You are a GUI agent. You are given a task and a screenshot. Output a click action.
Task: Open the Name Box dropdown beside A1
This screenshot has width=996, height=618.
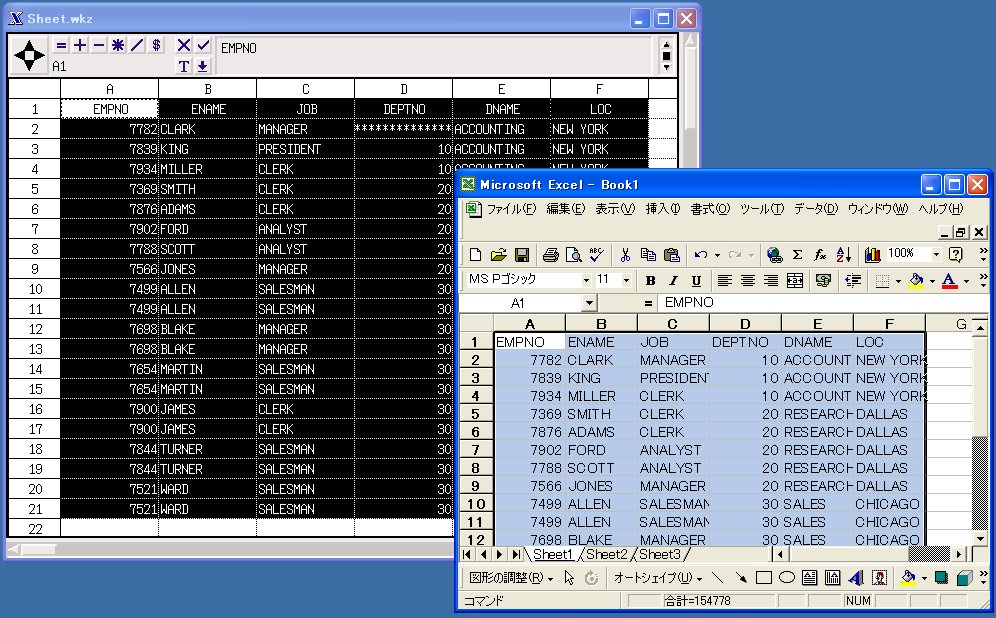589,303
